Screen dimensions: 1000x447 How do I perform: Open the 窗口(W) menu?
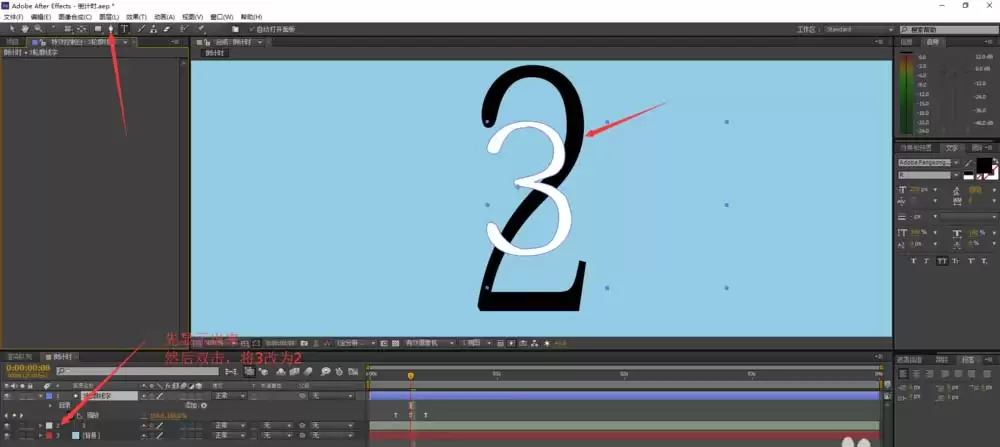pyautogui.click(x=222, y=17)
